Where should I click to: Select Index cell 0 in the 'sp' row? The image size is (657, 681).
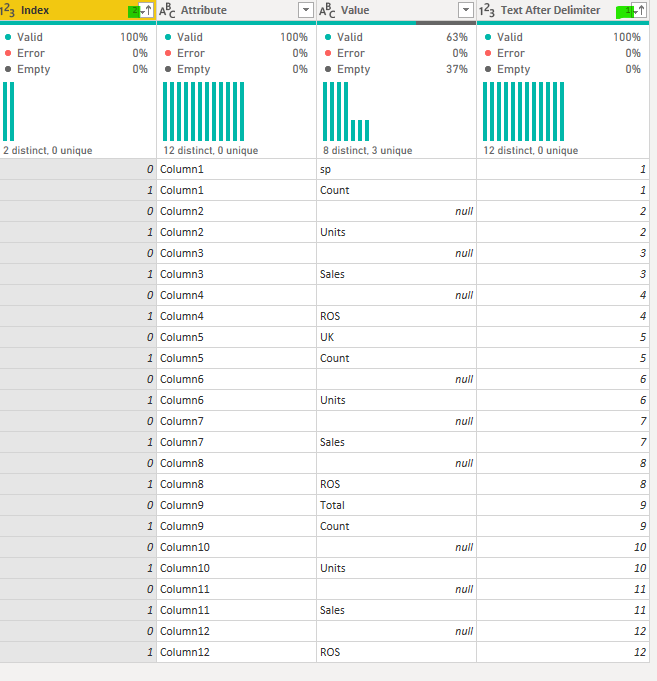point(78,169)
